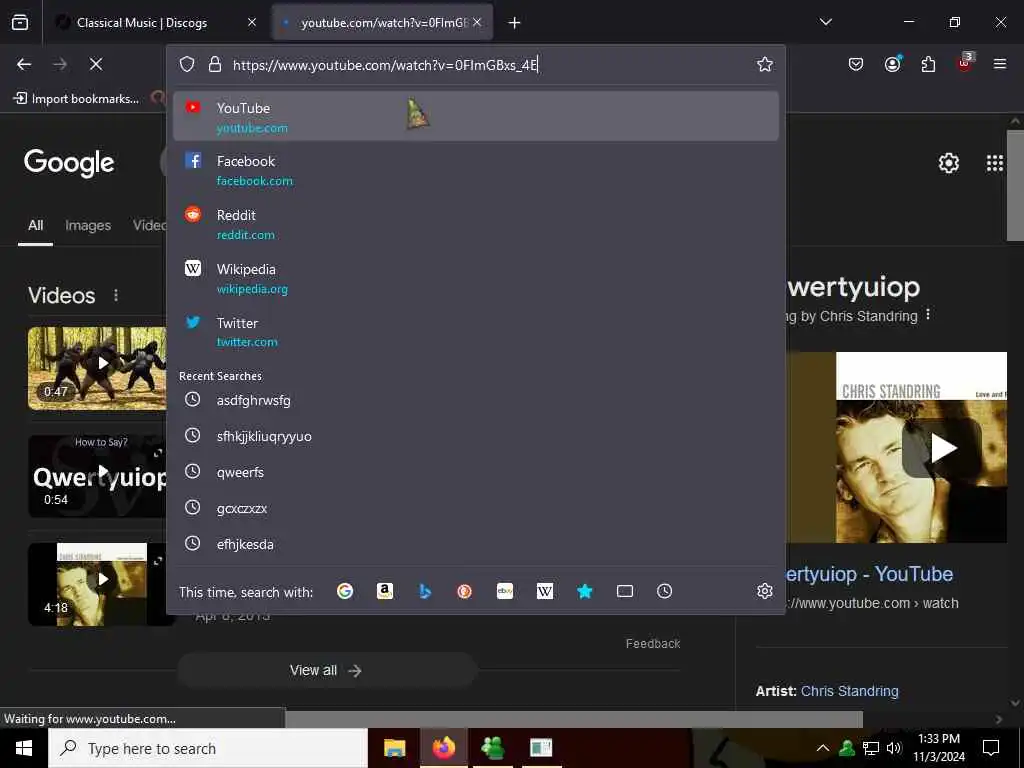This screenshot has height=768, width=1024.
Task: Choose recent search sfhkjjkliuqryyuo
Action: pyautogui.click(x=475, y=436)
